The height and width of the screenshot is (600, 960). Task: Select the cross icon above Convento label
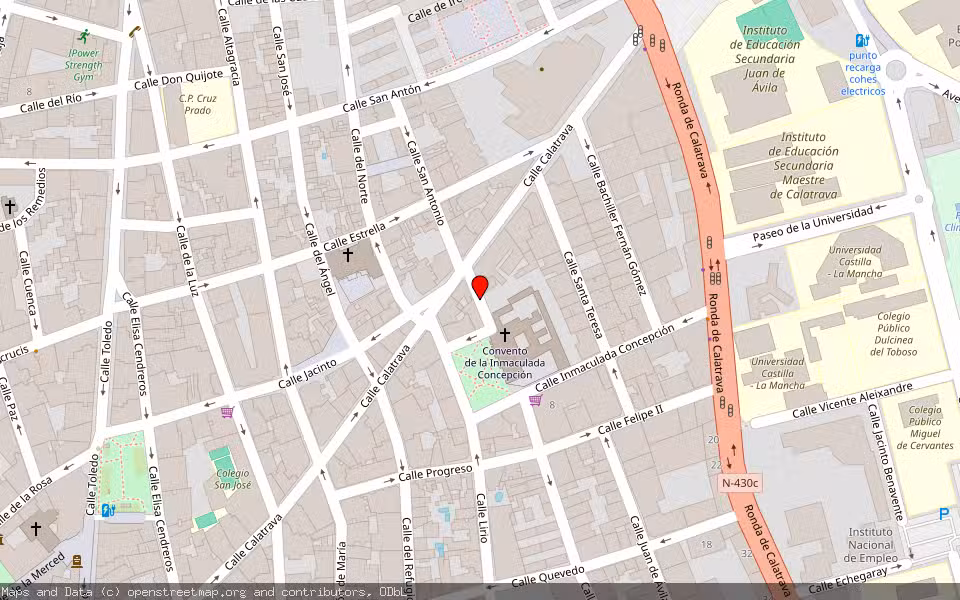[x=504, y=335]
